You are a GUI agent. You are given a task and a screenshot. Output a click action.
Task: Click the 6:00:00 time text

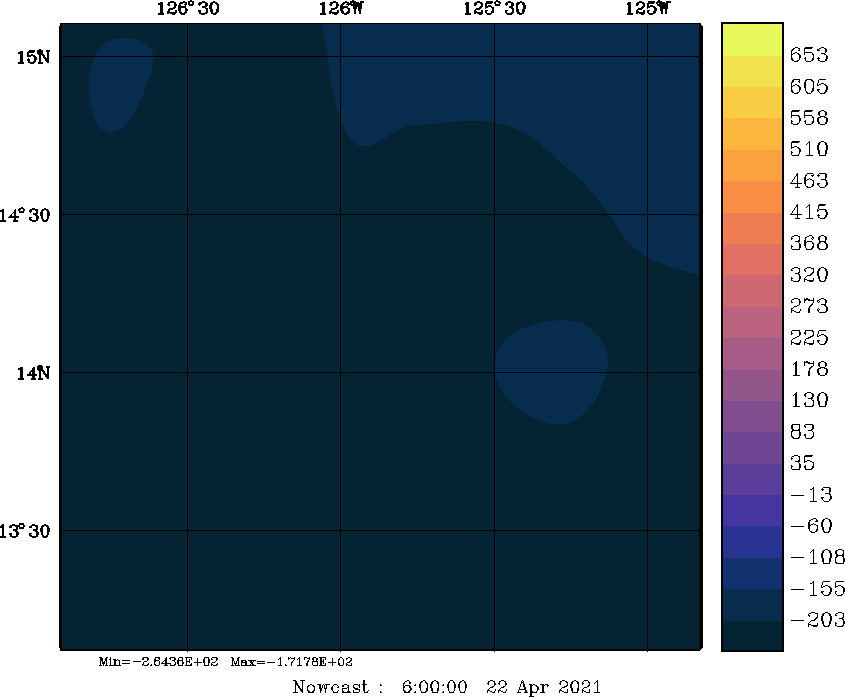434,687
